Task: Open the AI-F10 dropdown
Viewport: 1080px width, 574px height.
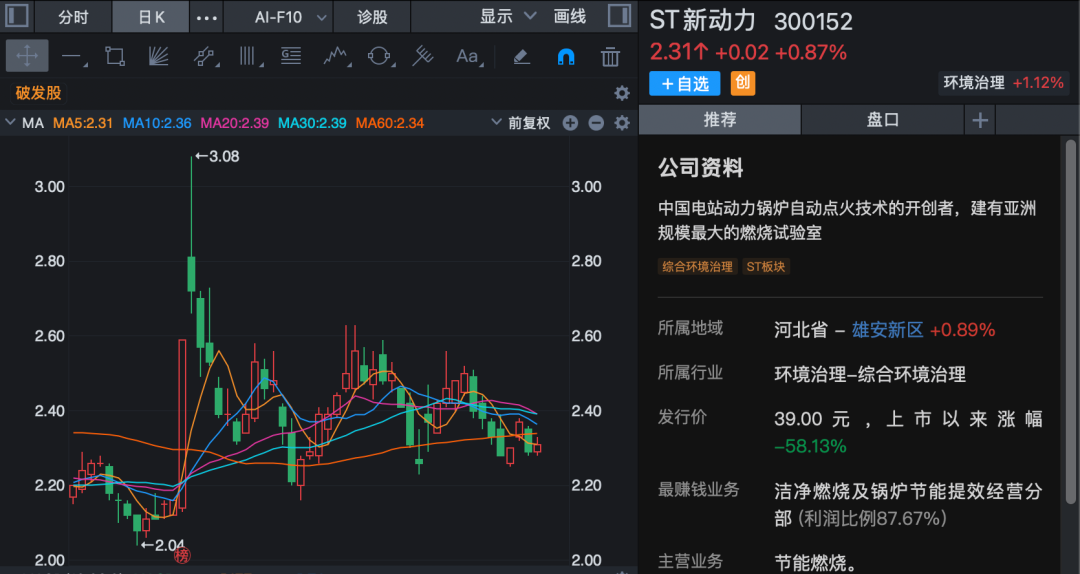Action: 291,17
